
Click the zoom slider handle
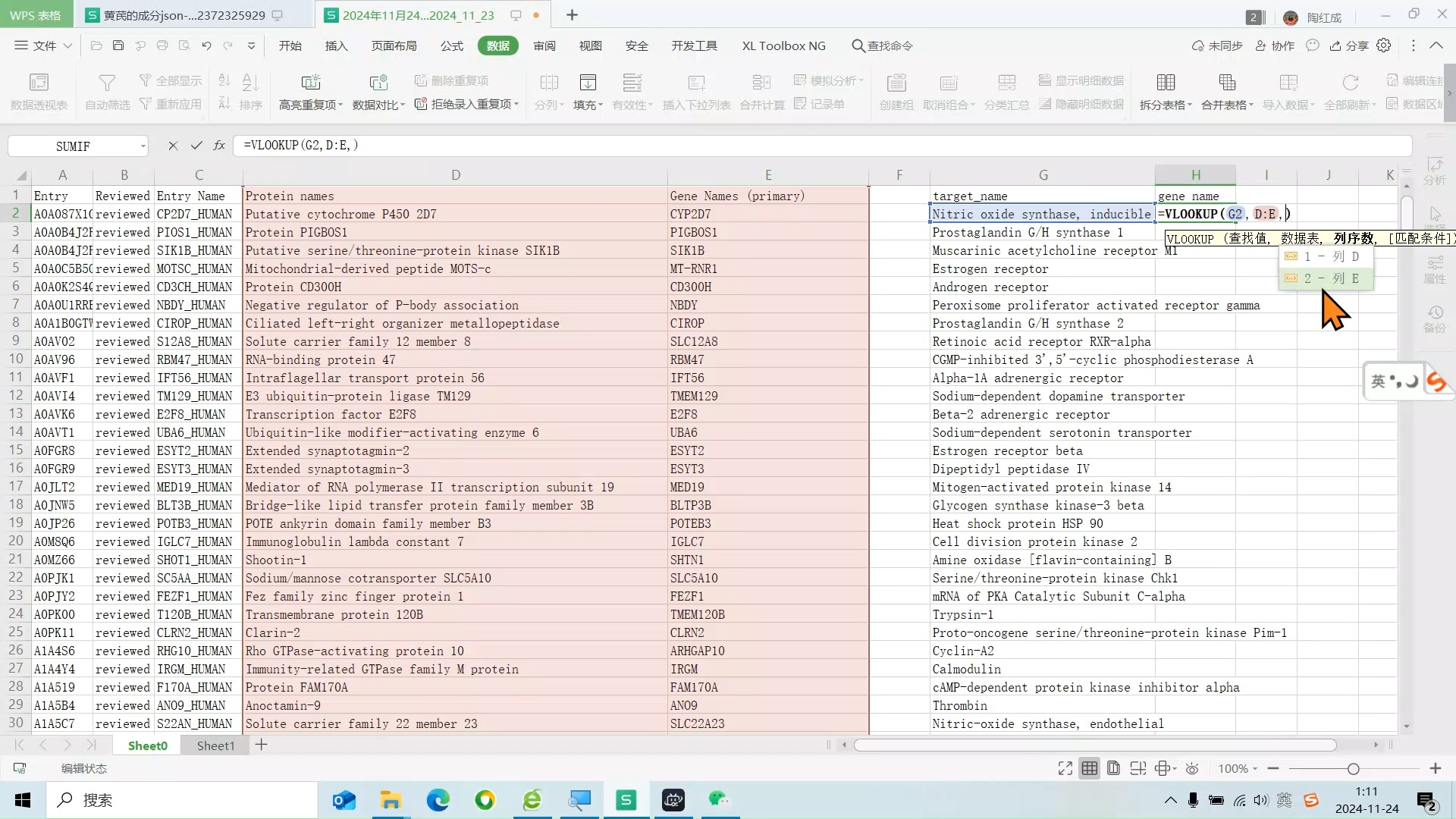click(x=1353, y=768)
